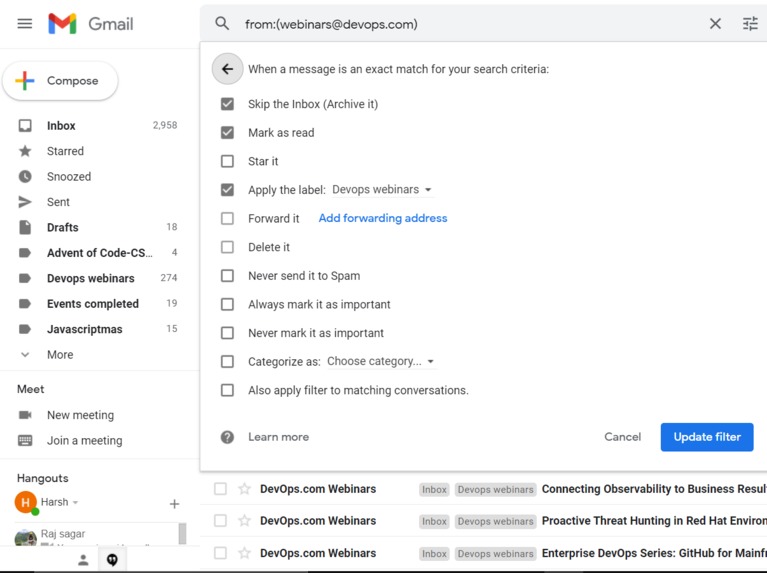
Task: Check the Categorize as option
Action: coord(227,362)
